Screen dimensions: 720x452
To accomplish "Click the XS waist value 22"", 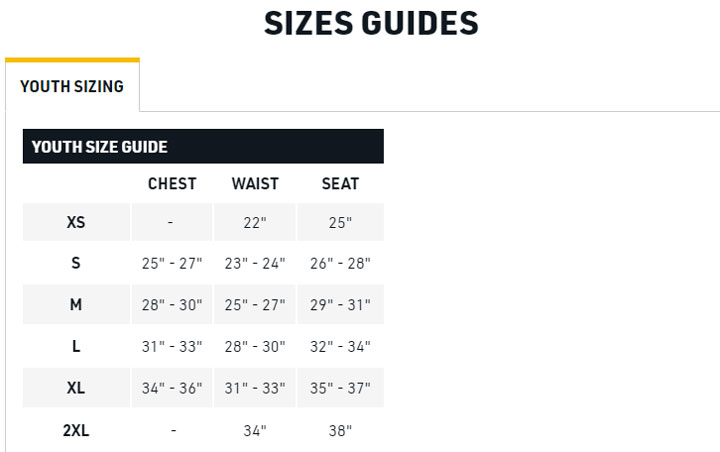I will pos(255,222).
